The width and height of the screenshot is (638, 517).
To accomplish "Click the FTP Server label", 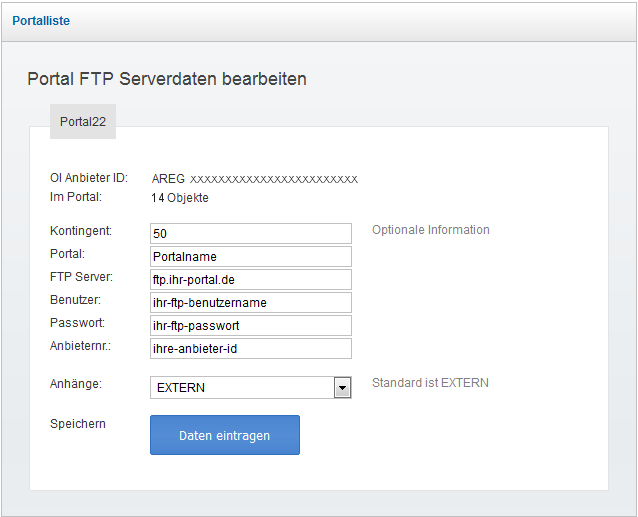I will [x=81, y=277].
